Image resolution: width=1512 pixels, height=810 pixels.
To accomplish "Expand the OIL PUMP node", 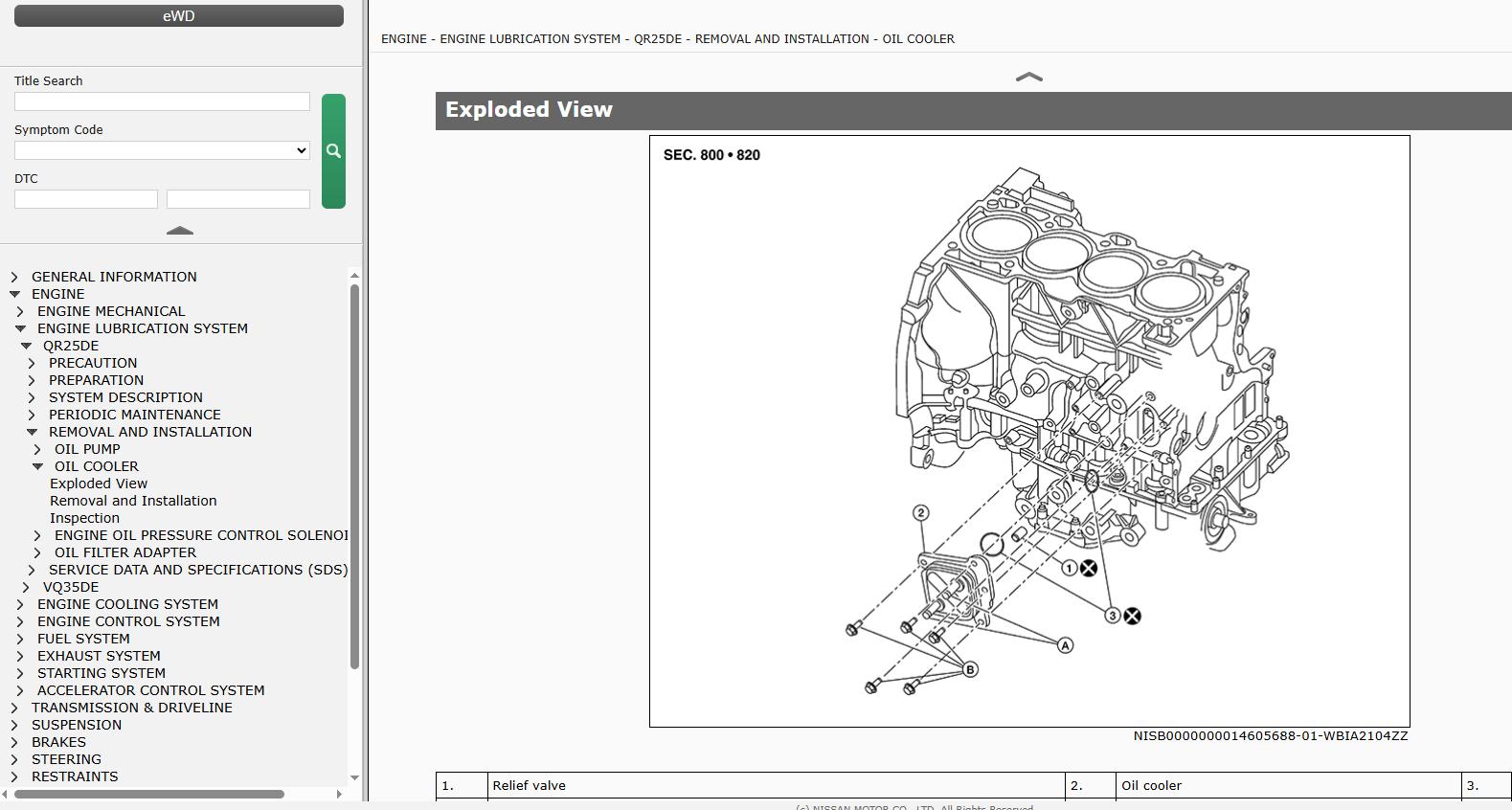I will [37, 449].
